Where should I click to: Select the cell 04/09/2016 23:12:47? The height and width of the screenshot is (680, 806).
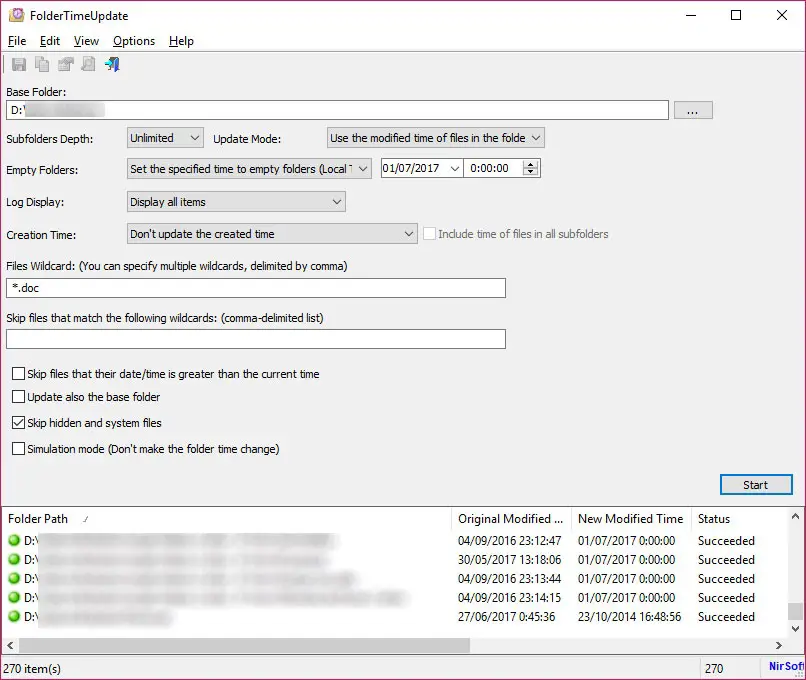click(x=509, y=541)
